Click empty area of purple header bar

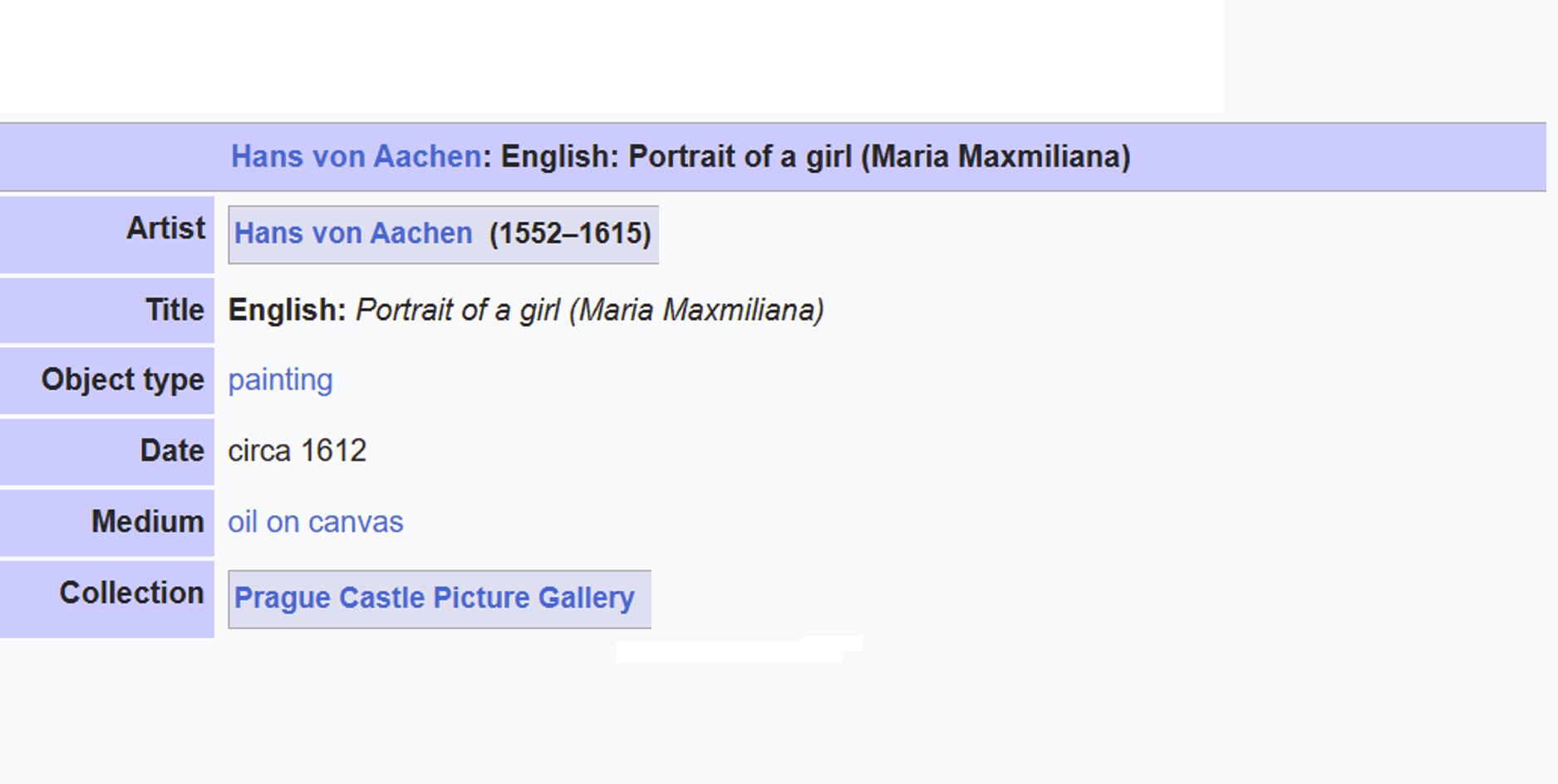coord(1338,157)
